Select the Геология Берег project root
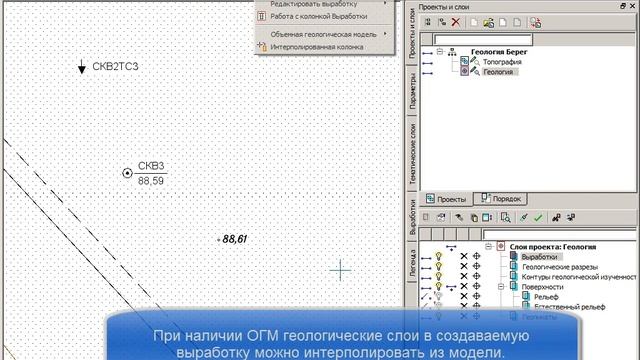The width and height of the screenshot is (640, 360). tap(499, 52)
